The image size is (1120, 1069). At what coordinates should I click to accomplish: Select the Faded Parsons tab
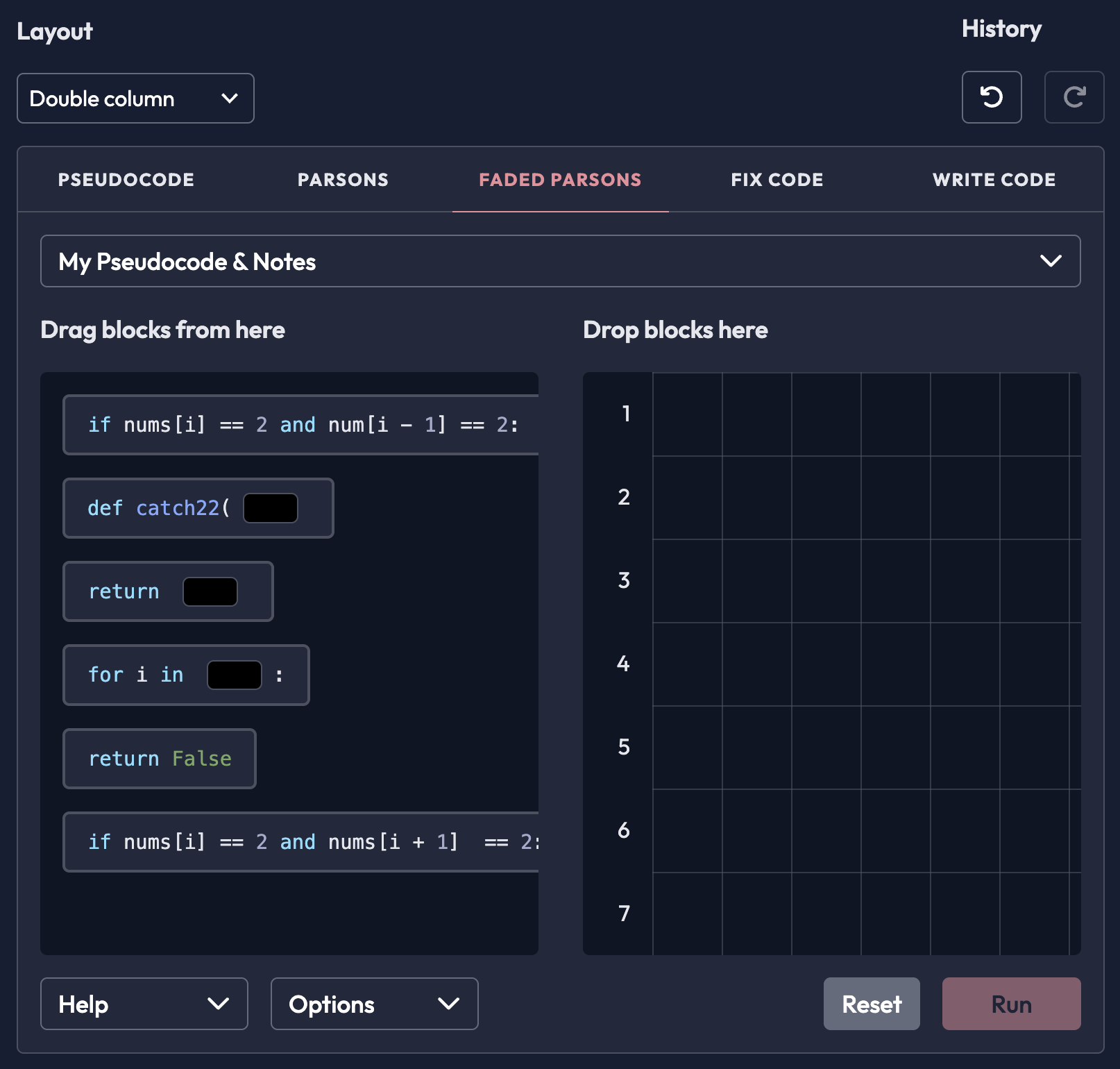pos(560,180)
